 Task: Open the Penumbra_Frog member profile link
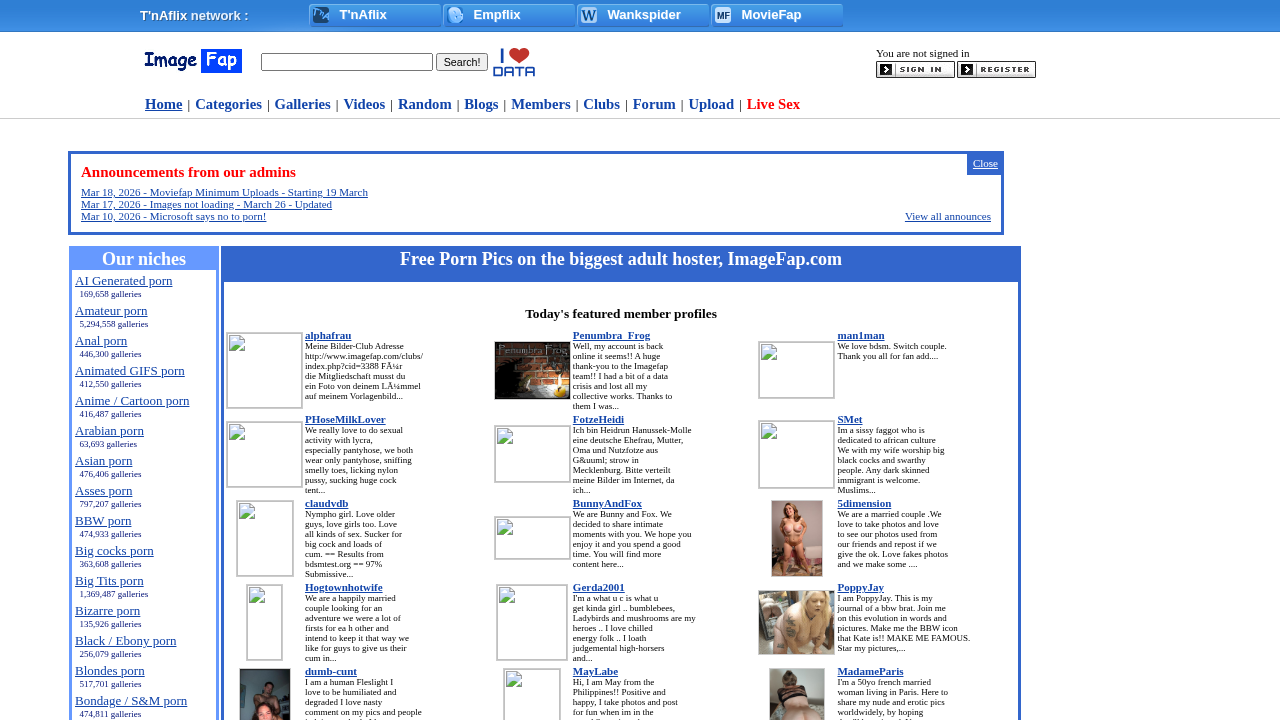611,335
